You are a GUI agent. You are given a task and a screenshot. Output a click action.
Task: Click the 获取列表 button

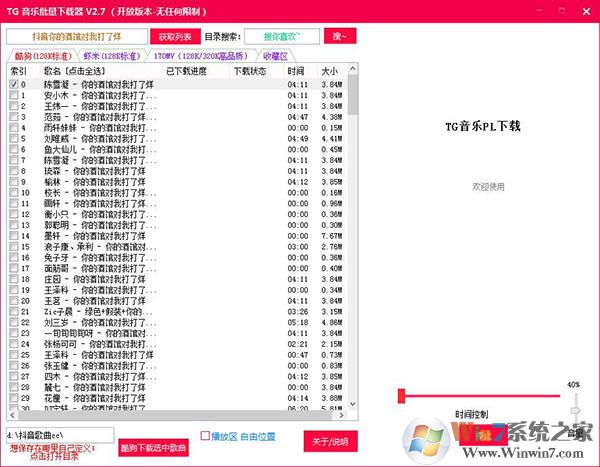click(x=175, y=37)
